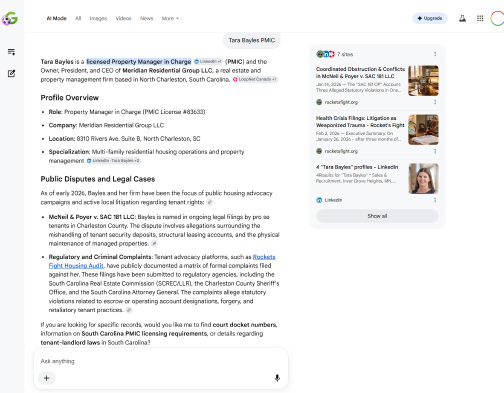Open 4 "Tara Bayles" profiles LinkedIn result

[x=357, y=167]
